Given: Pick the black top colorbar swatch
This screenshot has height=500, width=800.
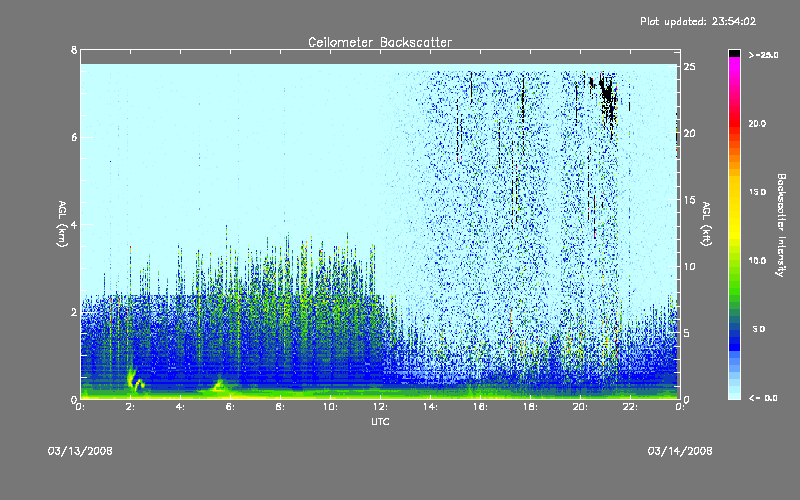Looking at the screenshot, I should pyautogui.click(x=734, y=53).
